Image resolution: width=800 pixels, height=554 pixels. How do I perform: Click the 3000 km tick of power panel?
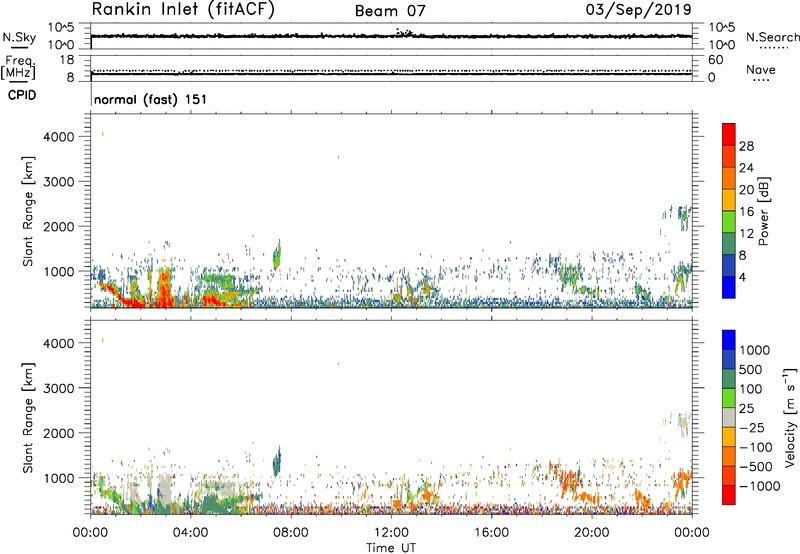click(x=59, y=182)
